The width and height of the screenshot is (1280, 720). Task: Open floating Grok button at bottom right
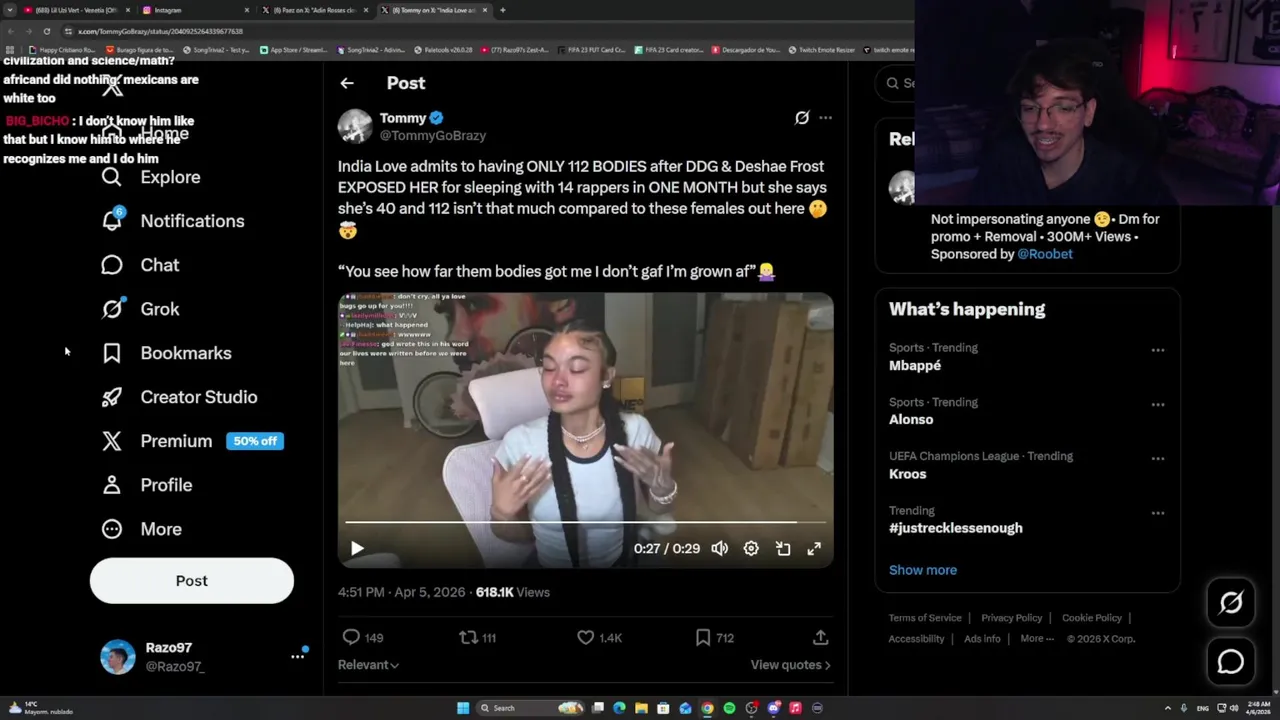pyautogui.click(x=1231, y=602)
